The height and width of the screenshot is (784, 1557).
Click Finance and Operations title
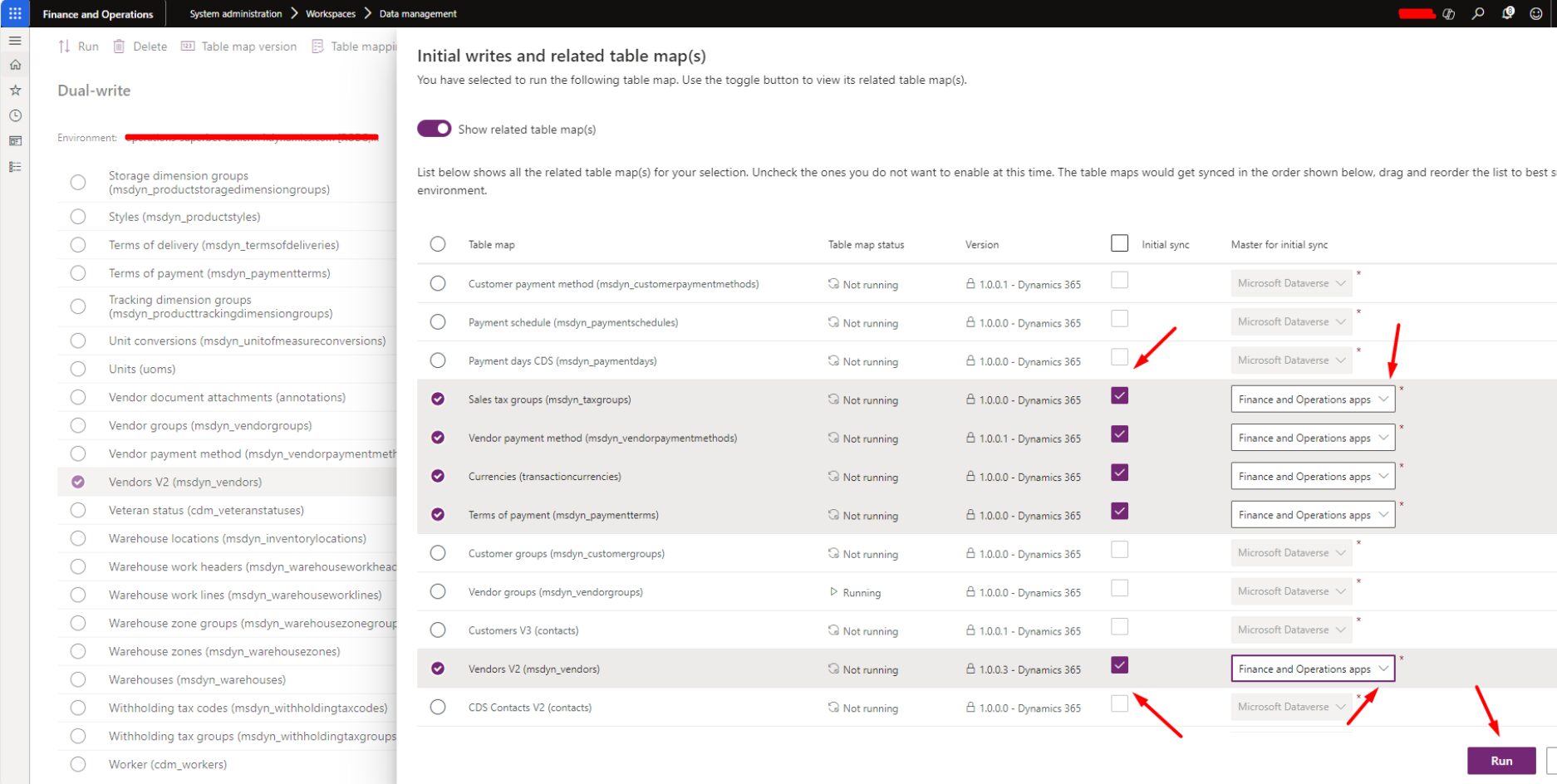98,14
